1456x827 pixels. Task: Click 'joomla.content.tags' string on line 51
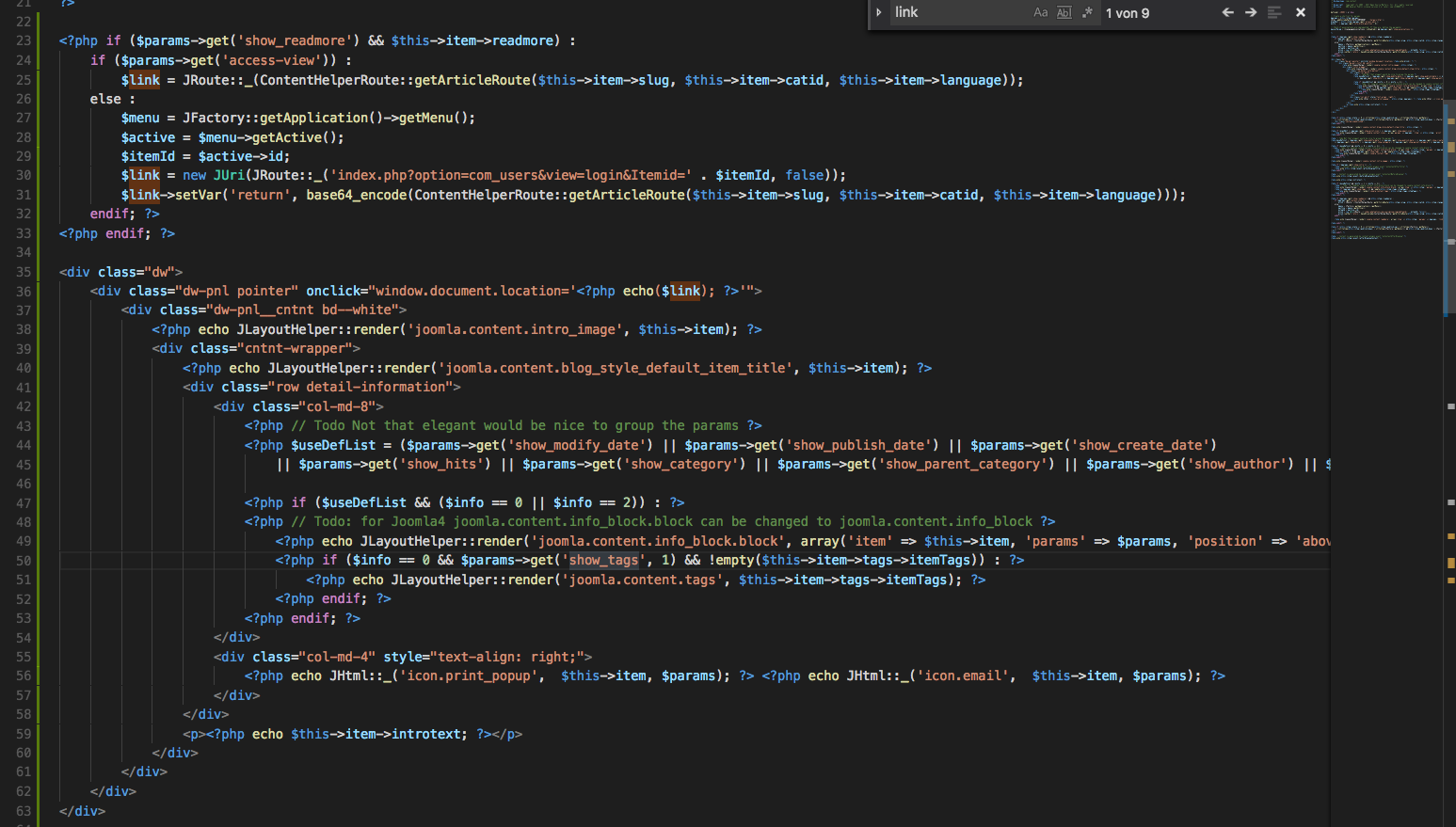[x=642, y=580]
